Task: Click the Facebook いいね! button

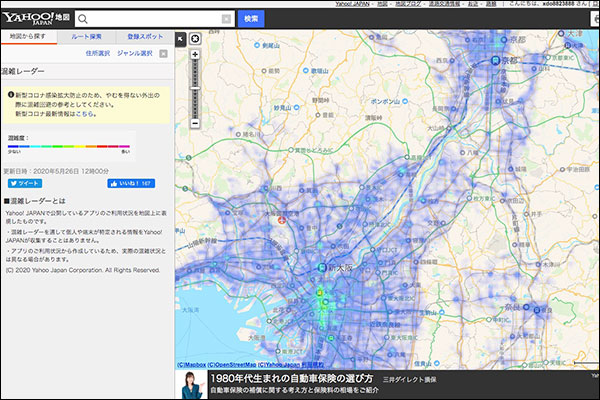Action: 130,184
